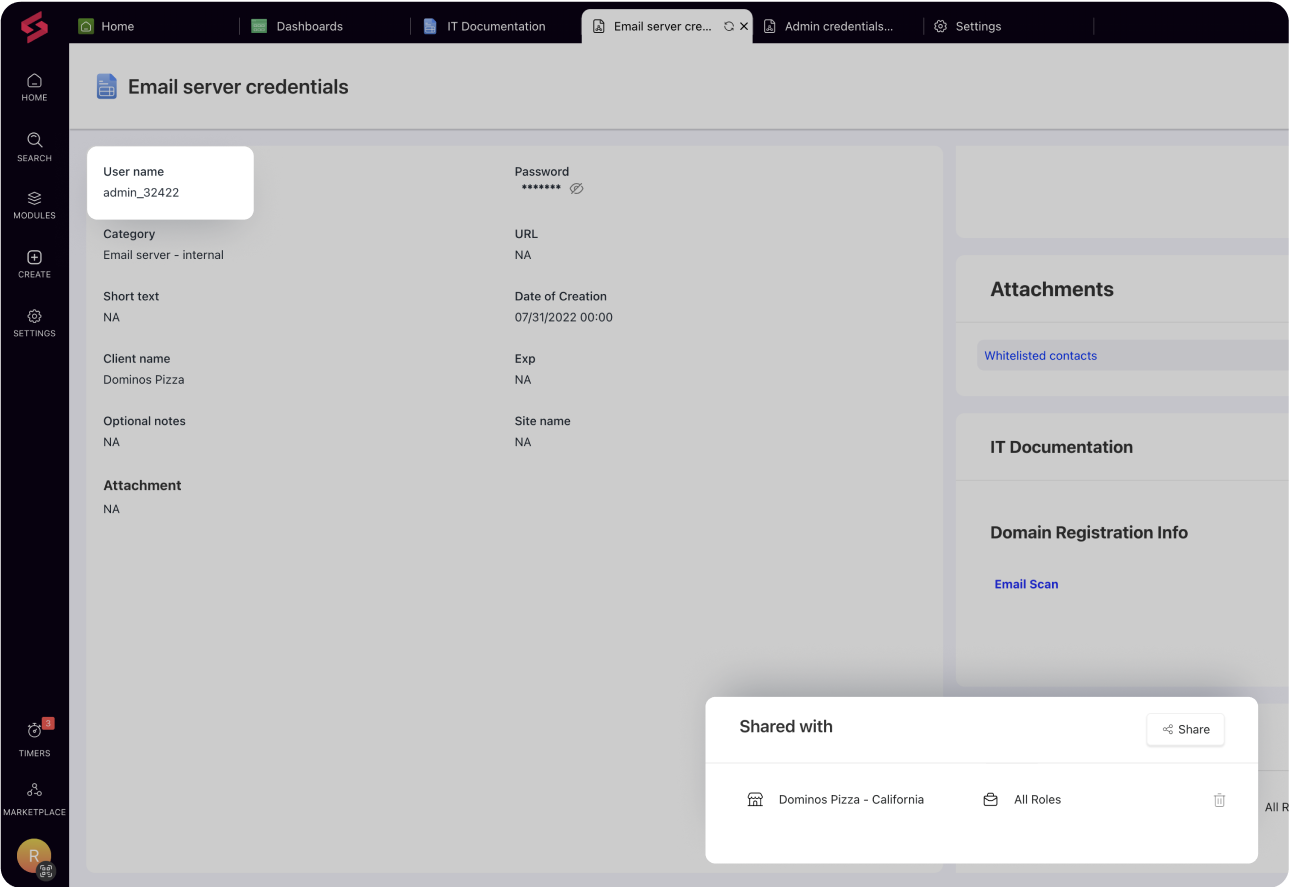1290x887 pixels.
Task: Open the Email Scan link
Action: [1026, 584]
